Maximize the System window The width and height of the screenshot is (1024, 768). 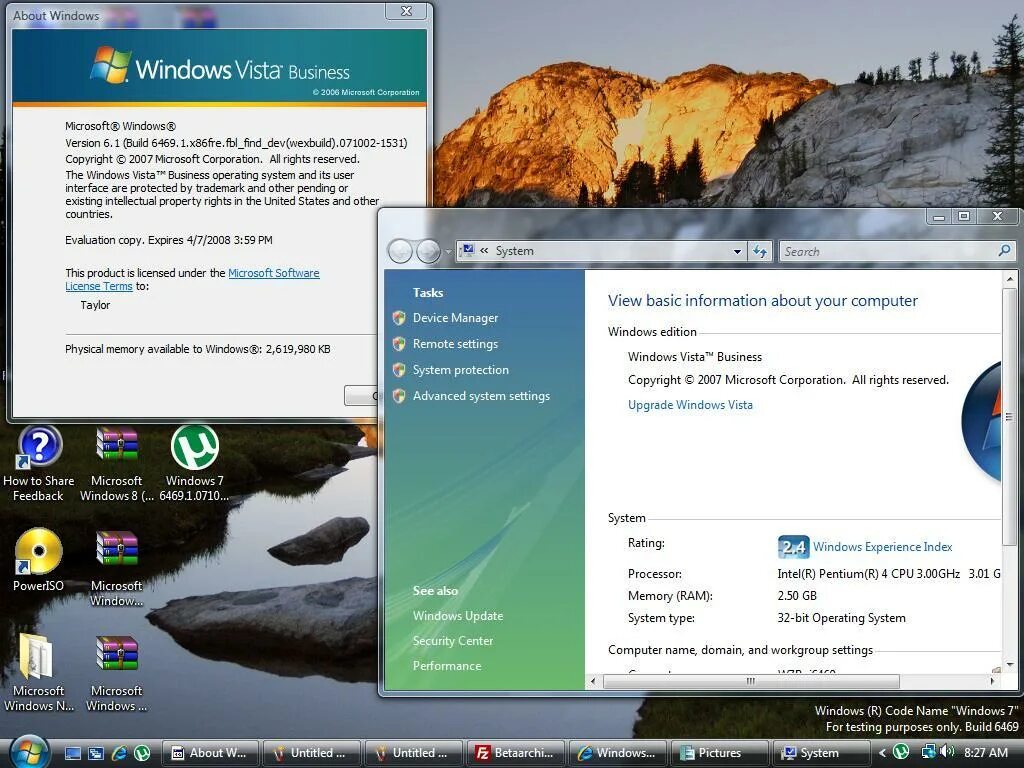(964, 216)
